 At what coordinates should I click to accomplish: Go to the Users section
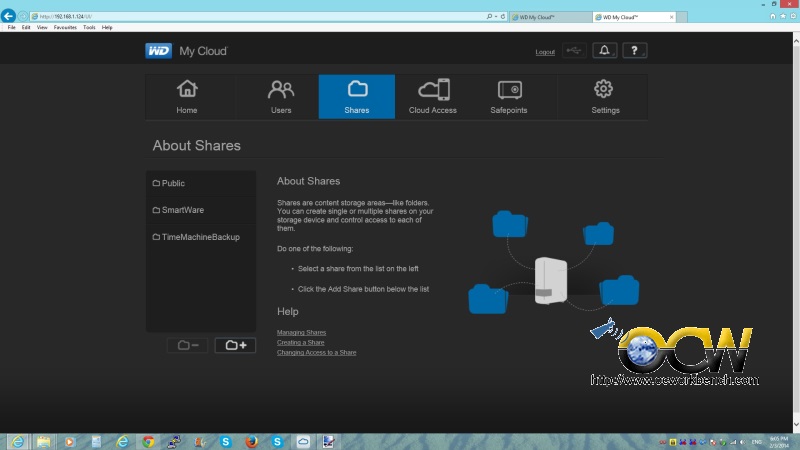(281, 97)
